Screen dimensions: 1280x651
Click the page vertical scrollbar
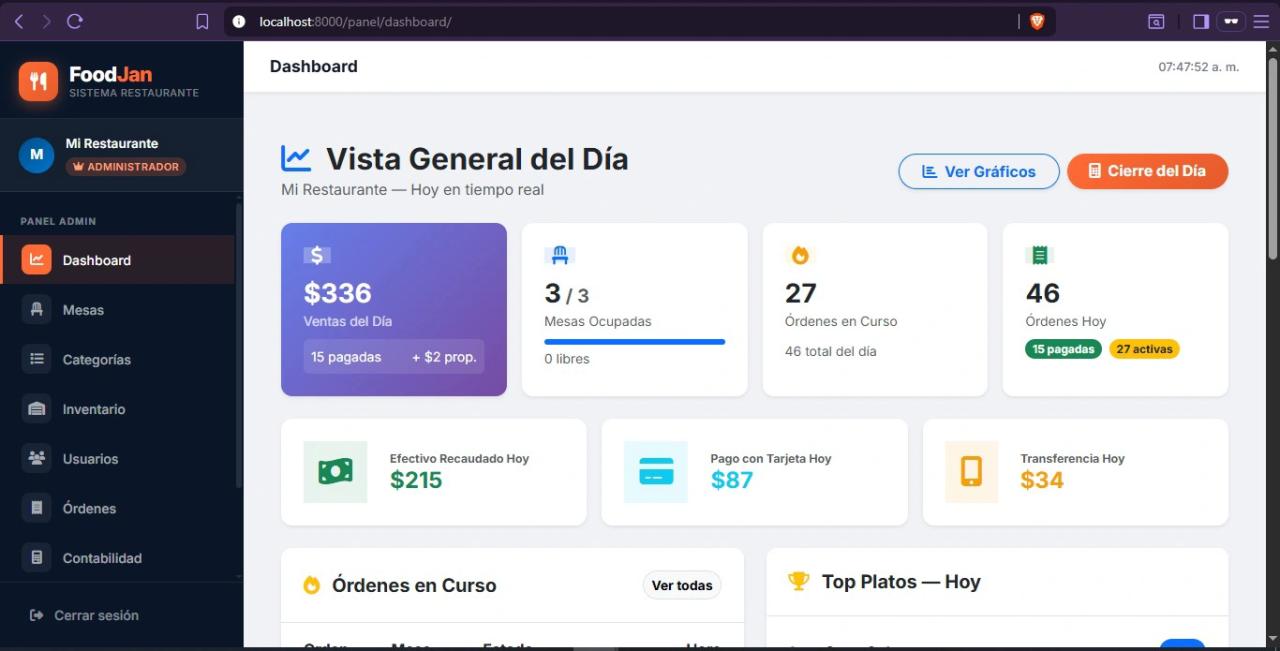point(1272,160)
